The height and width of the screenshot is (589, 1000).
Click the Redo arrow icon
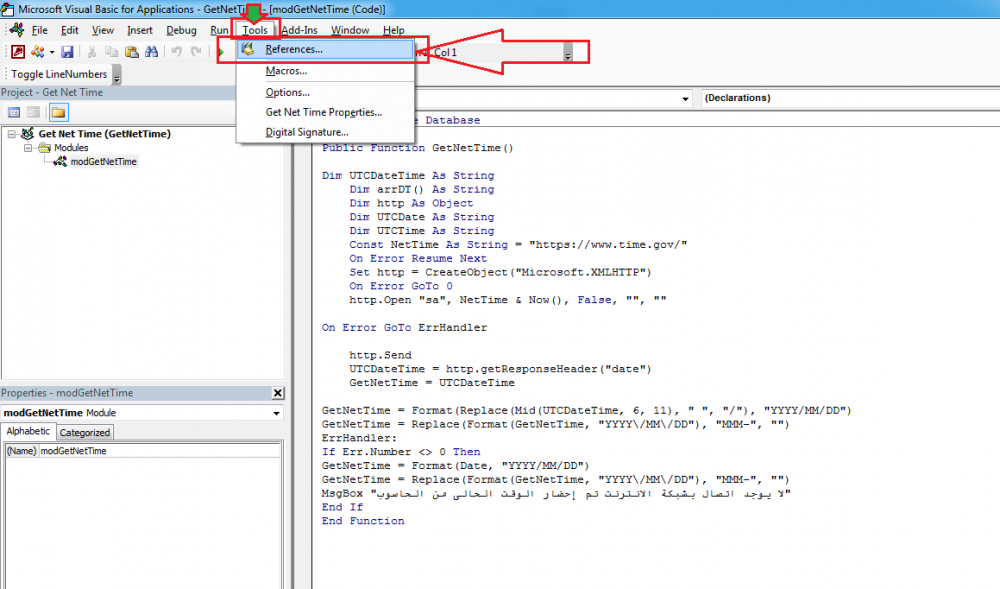[196, 52]
